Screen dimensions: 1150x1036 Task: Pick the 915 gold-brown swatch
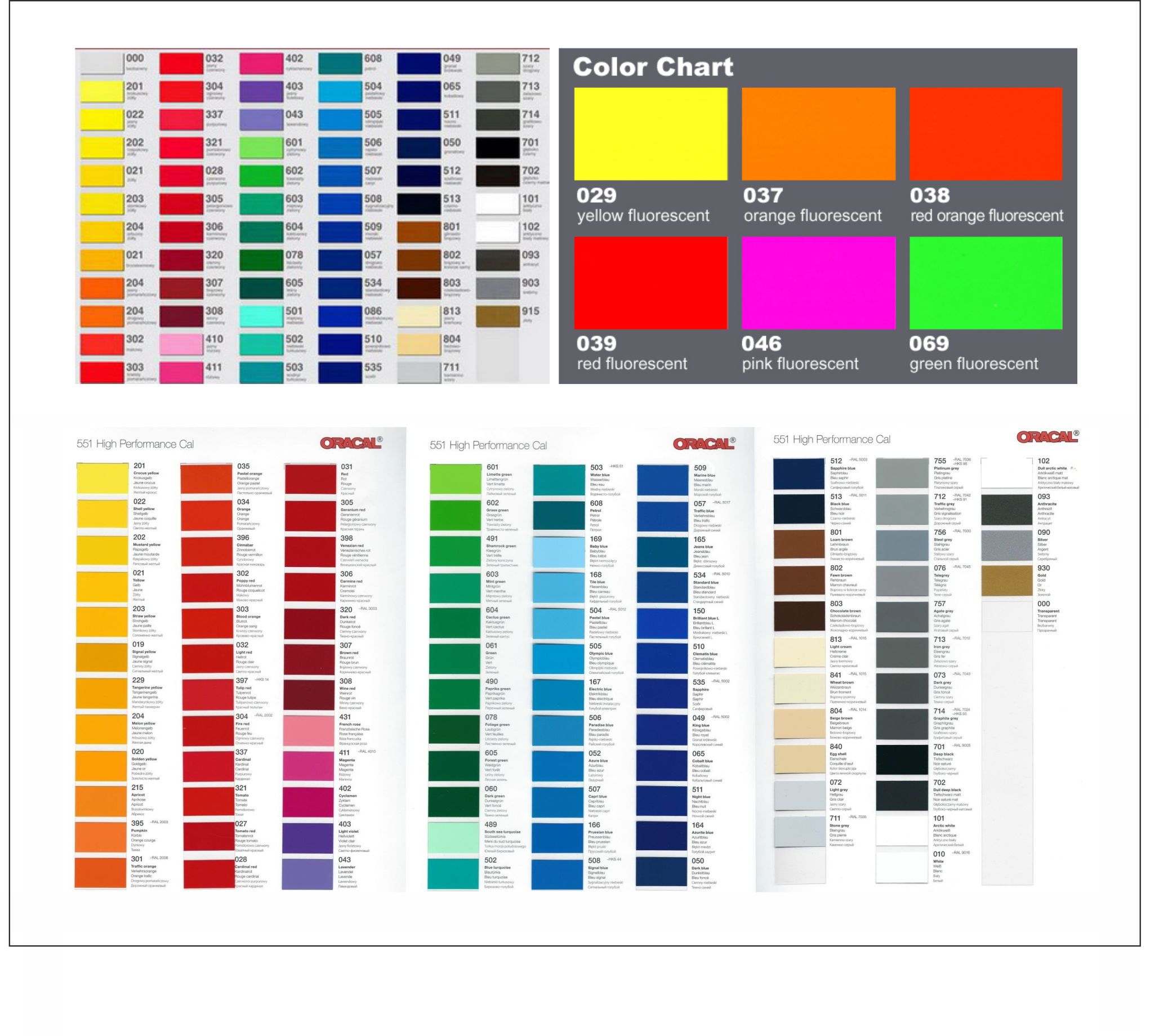coord(498,317)
